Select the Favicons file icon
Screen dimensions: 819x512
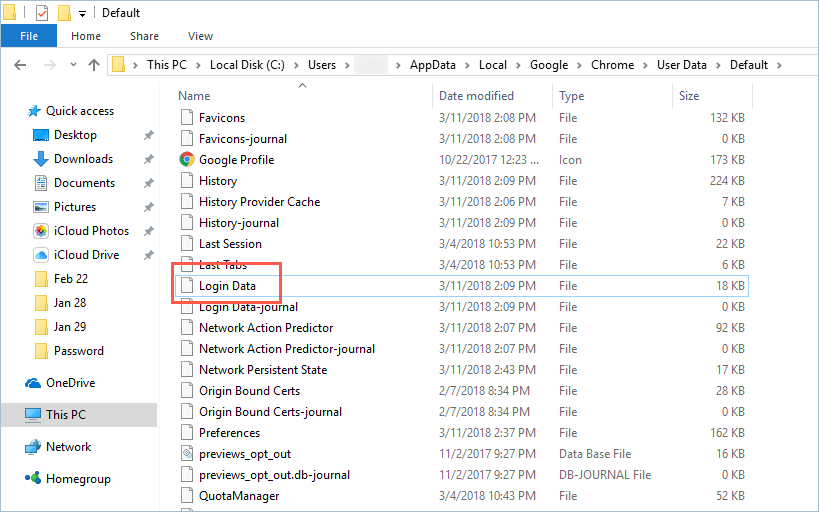point(186,118)
